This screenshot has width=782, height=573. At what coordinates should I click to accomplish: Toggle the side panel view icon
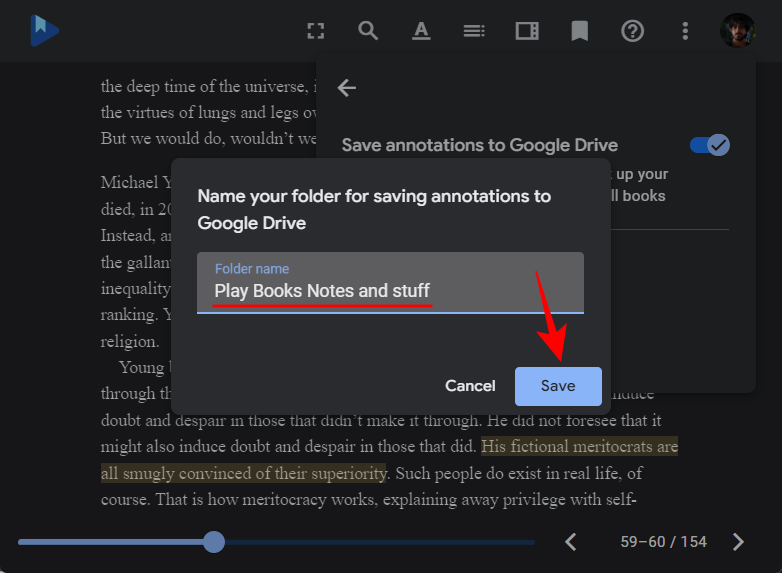coord(527,31)
